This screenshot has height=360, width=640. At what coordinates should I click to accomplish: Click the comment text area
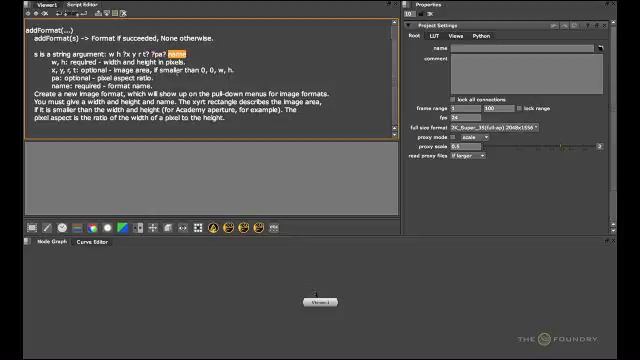(527, 74)
